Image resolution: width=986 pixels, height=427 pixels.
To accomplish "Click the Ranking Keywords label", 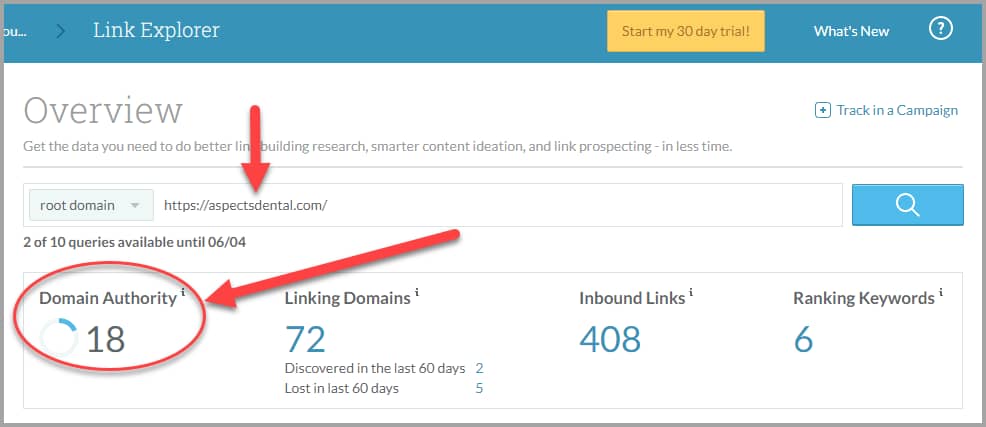I will click(864, 298).
